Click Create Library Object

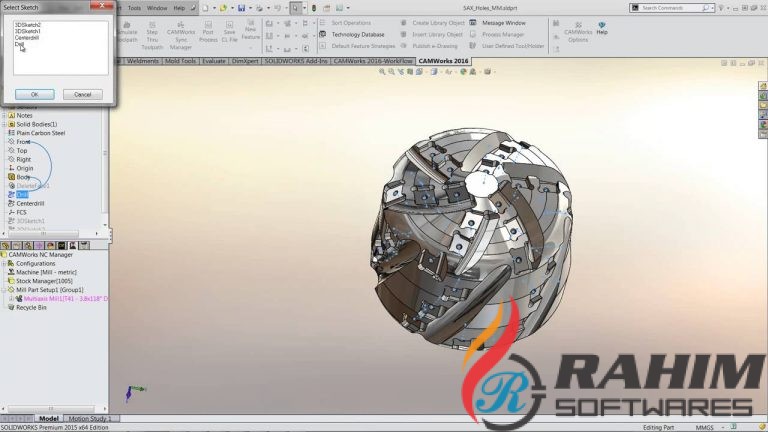432,23
